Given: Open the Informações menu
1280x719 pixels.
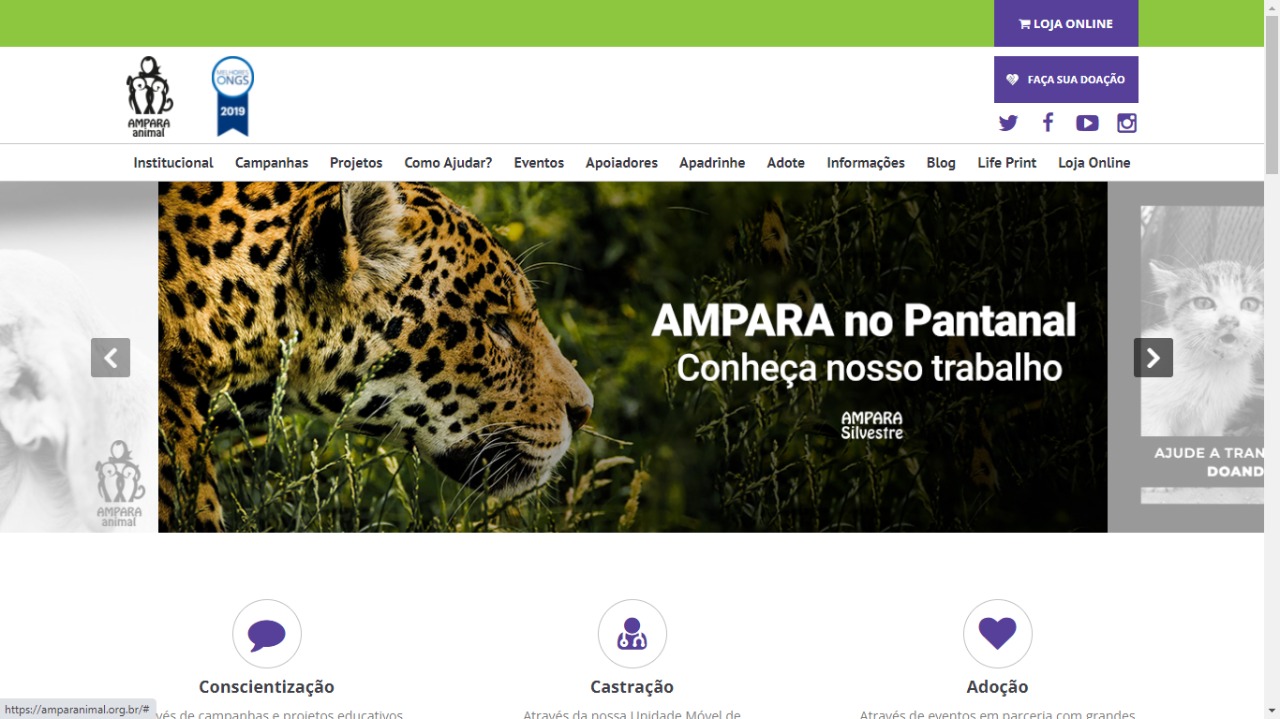Looking at the screenshot, I should 865,162.
